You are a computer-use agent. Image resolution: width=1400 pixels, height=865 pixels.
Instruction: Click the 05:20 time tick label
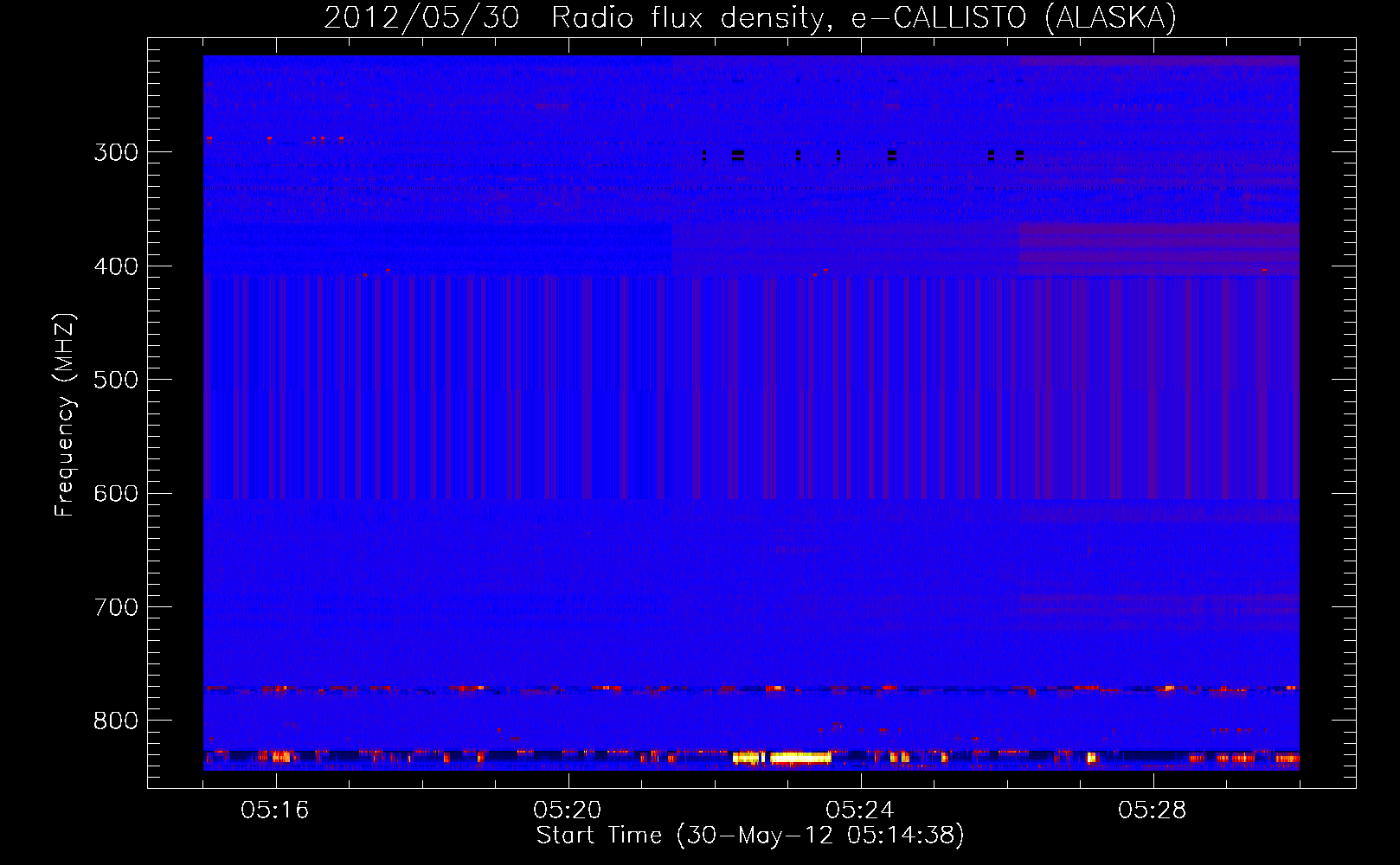point(568,811)
